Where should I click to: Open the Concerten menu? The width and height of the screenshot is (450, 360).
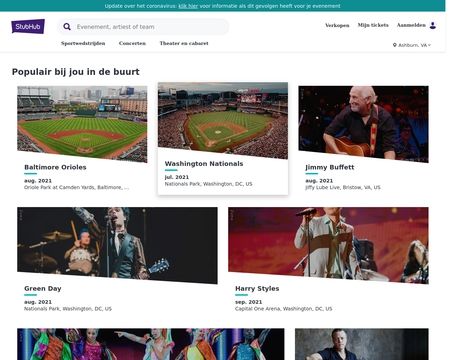pyautogui.click(x=132, y=43)
